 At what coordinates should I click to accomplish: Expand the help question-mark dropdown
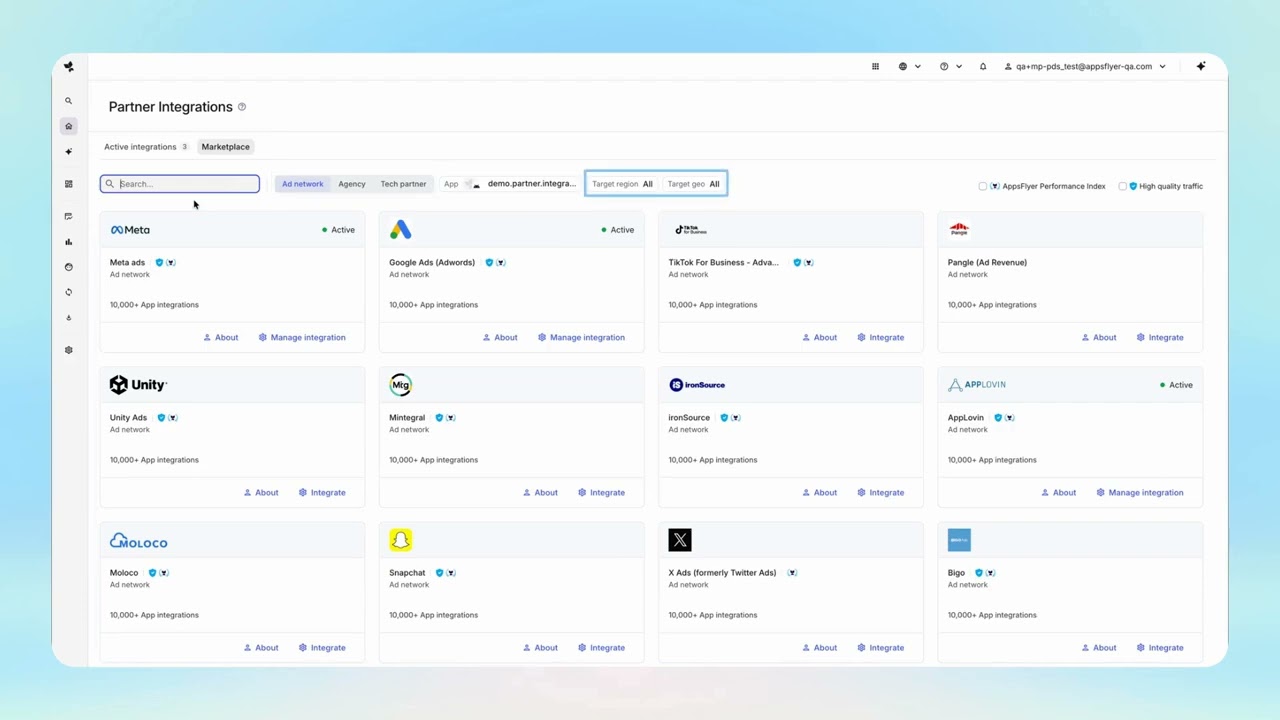[950, 67]
